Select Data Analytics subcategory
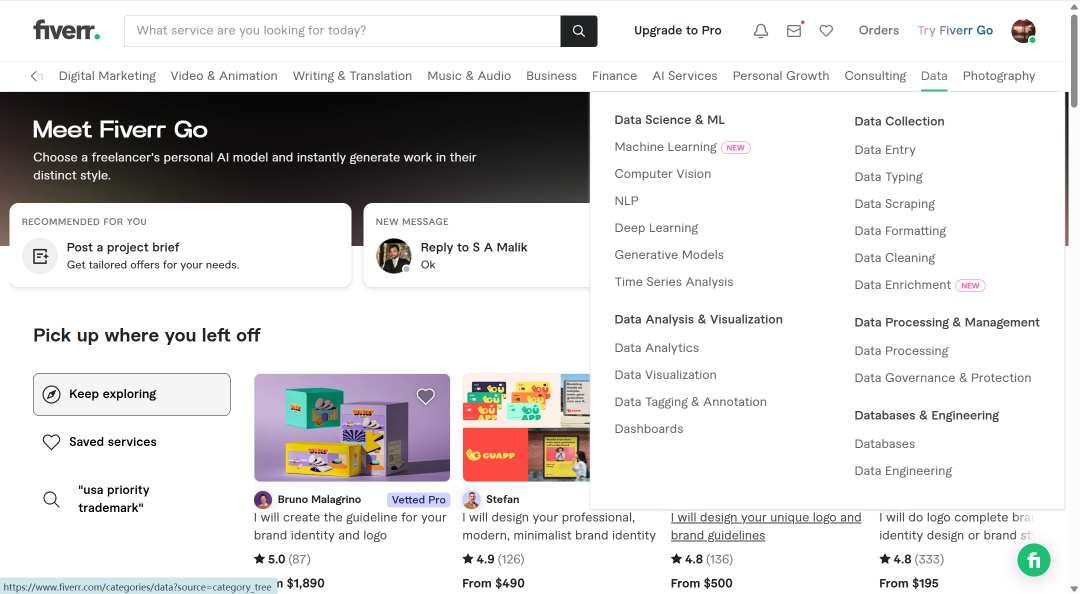 [x=656, y=348]
